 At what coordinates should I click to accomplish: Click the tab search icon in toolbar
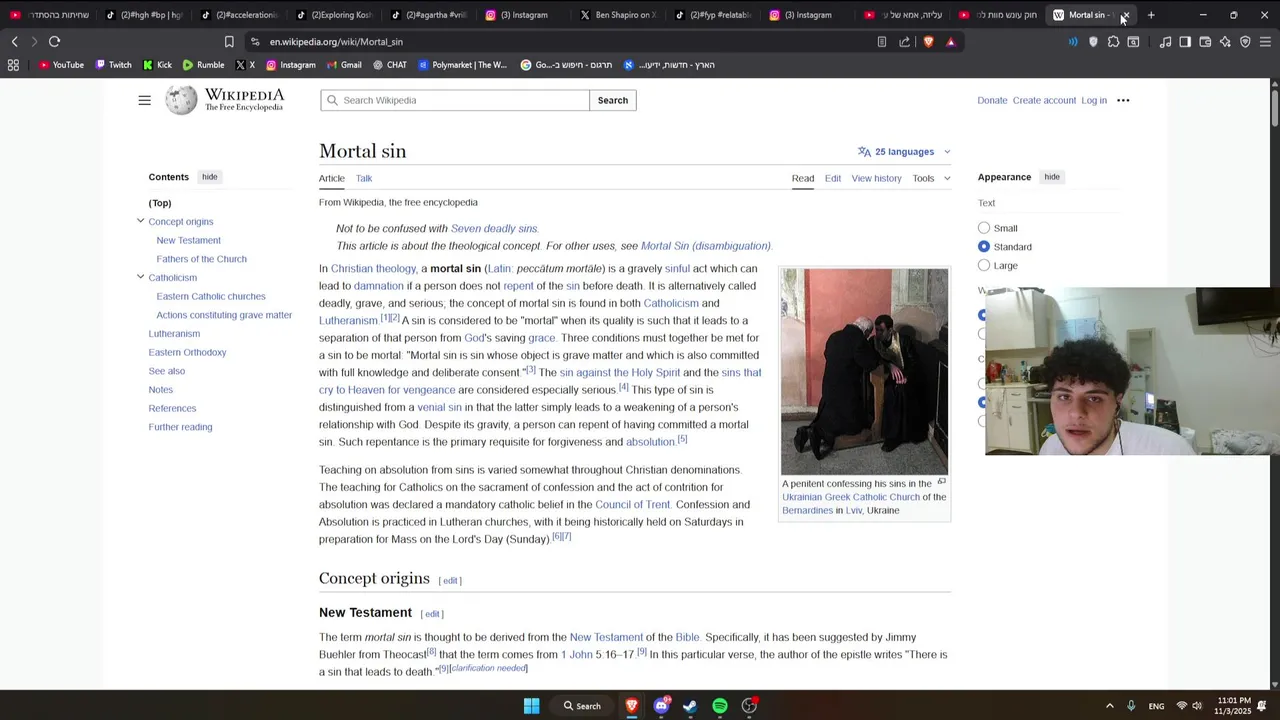click(x=1133, y=42)
